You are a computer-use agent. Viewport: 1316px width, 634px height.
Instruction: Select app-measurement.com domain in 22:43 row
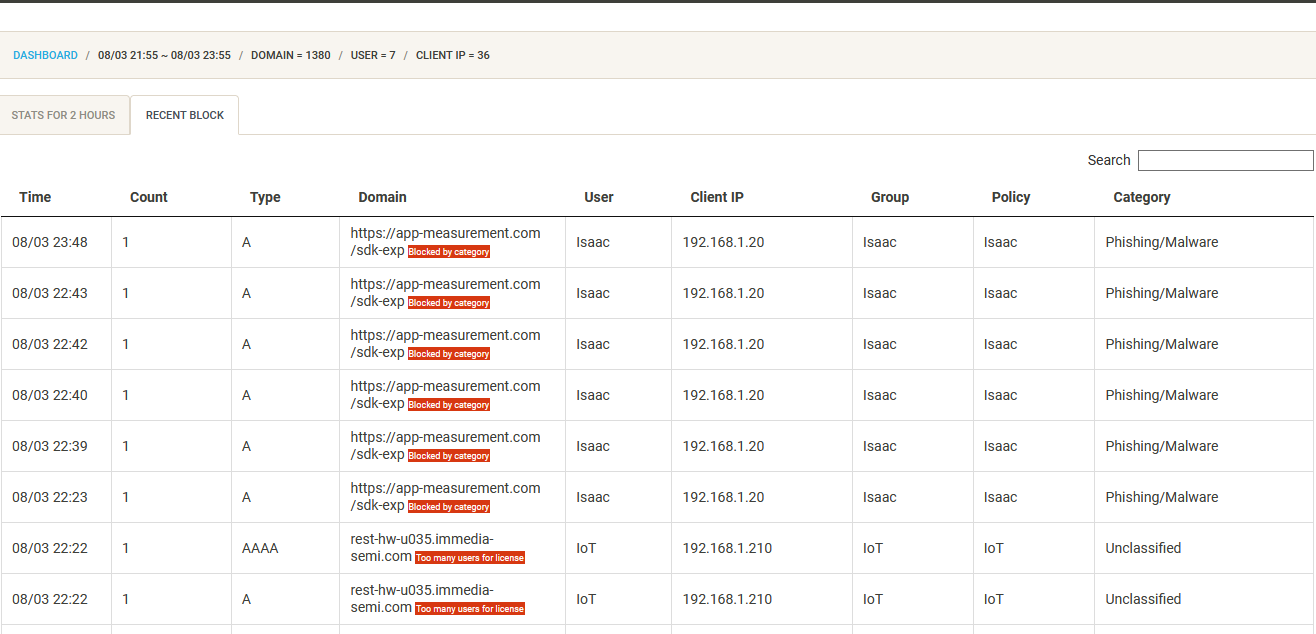click(x=445, y=284)
